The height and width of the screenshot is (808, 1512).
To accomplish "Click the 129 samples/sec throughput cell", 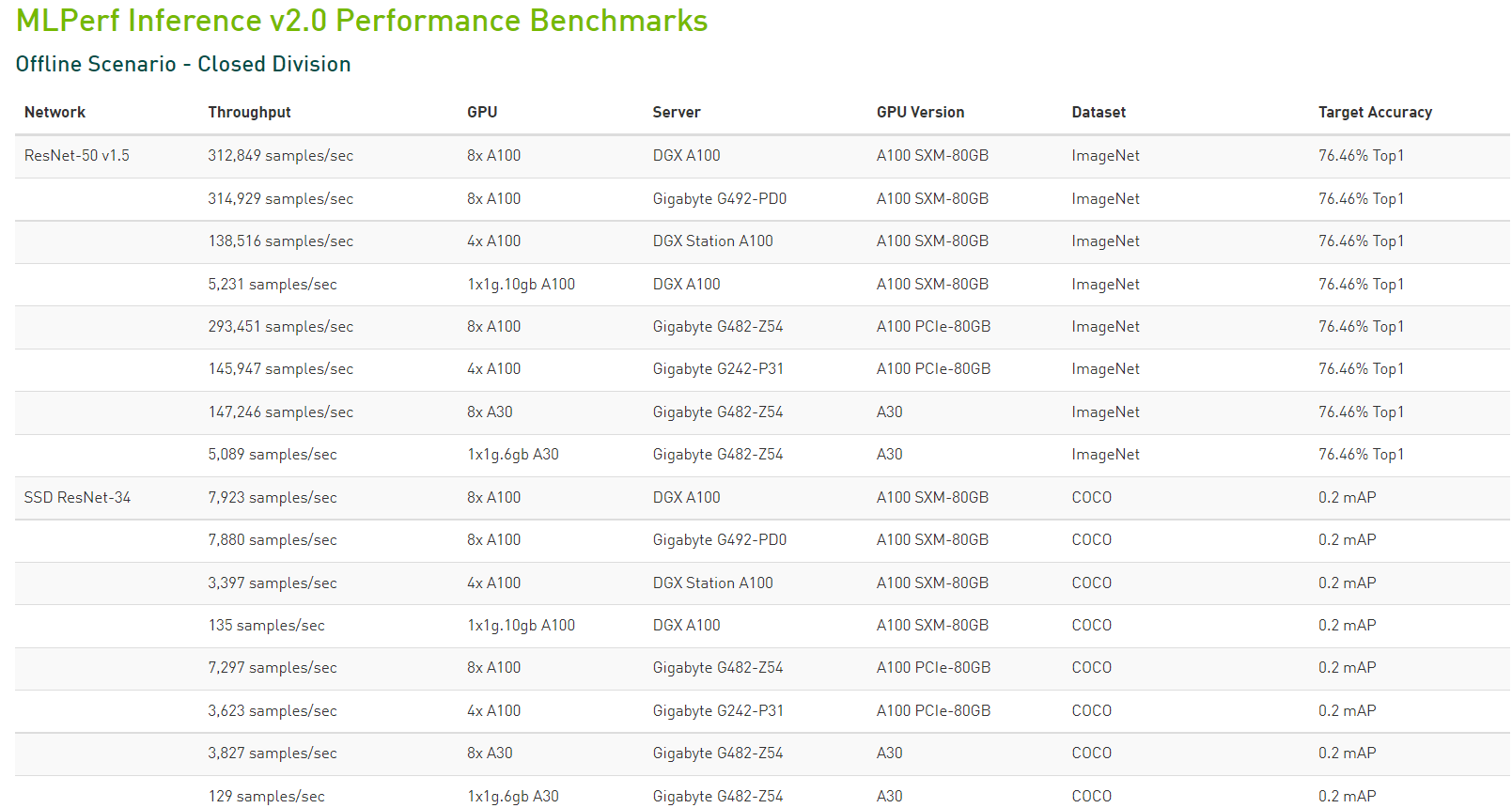I will (x=266, y=796).
